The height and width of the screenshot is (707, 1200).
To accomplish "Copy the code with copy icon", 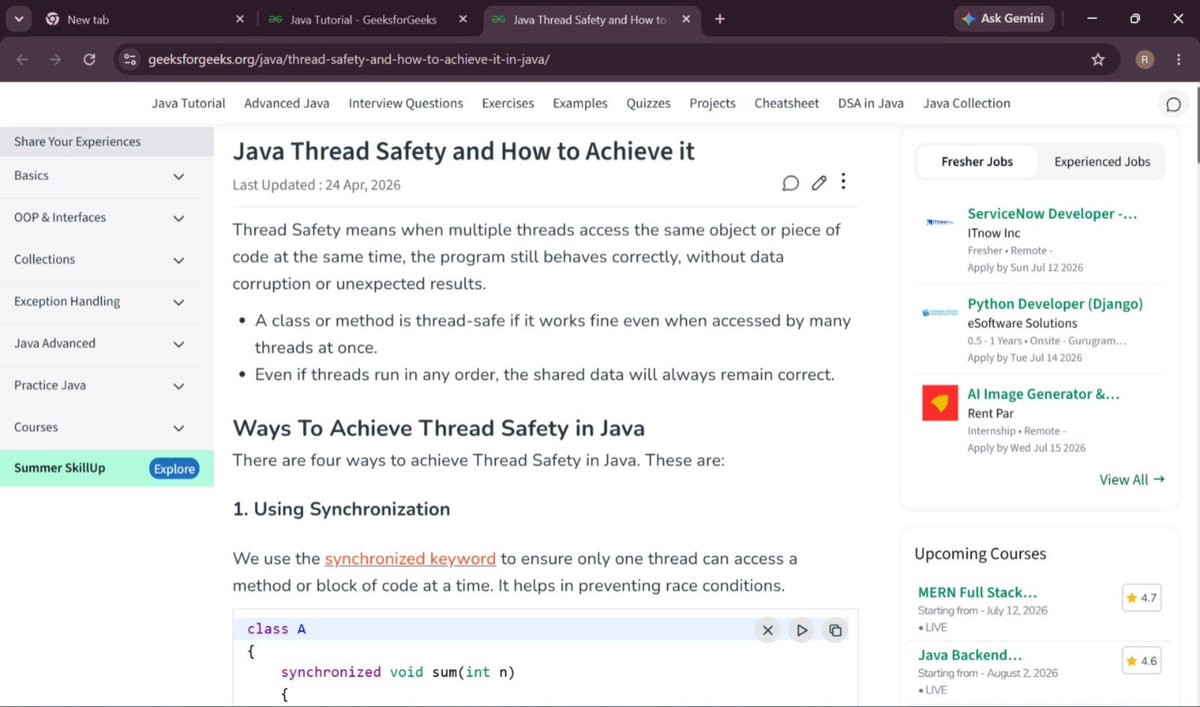I will click(835, 630).
